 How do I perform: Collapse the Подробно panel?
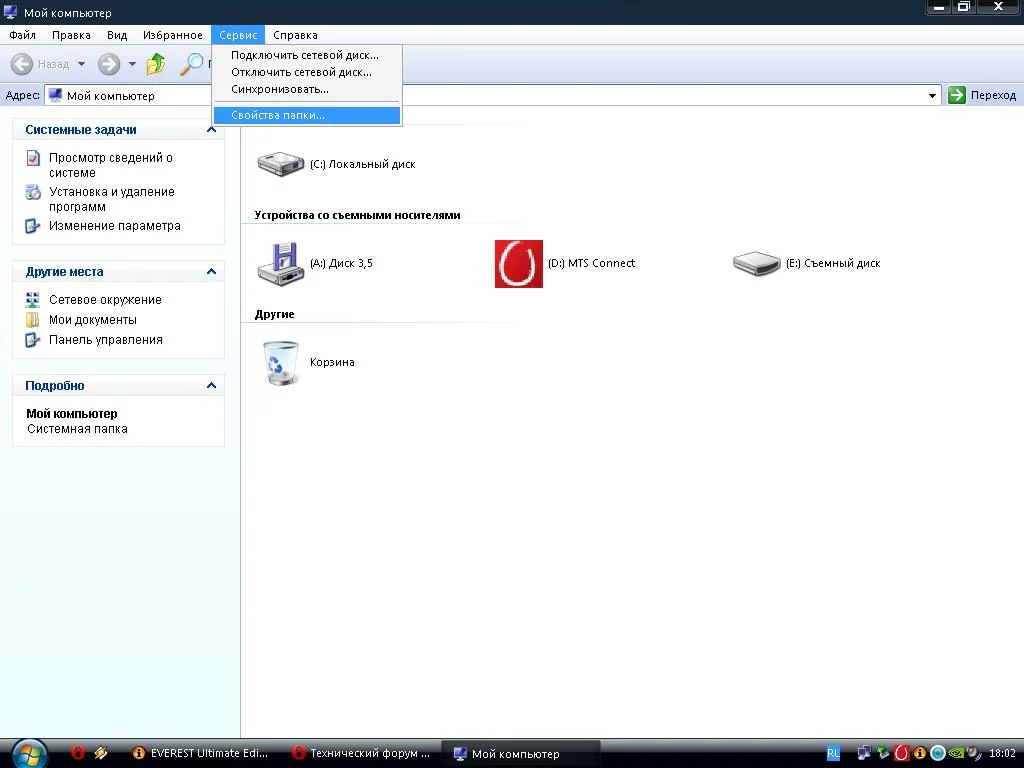click(211, 385)
